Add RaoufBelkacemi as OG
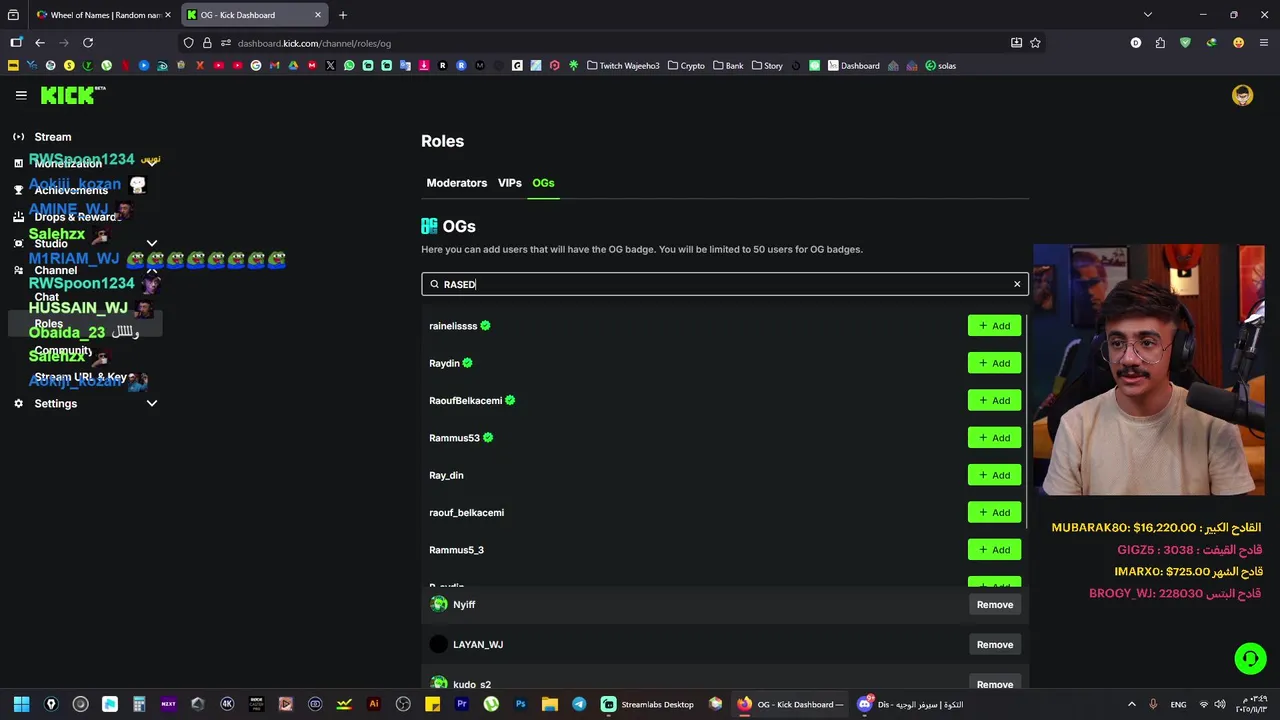Screen dimensions: 1280x720 [994, 400]
